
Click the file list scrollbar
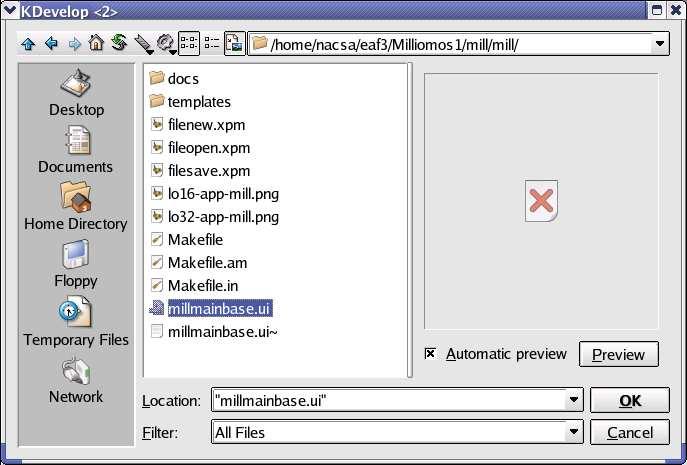pos(410,220)
